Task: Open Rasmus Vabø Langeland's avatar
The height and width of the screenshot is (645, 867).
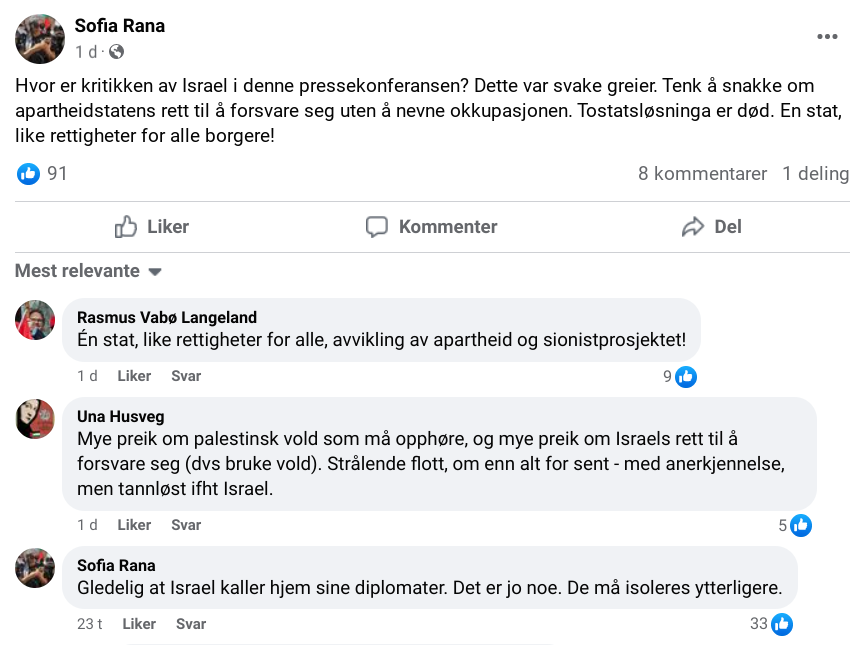Action: tap(35, 320)
